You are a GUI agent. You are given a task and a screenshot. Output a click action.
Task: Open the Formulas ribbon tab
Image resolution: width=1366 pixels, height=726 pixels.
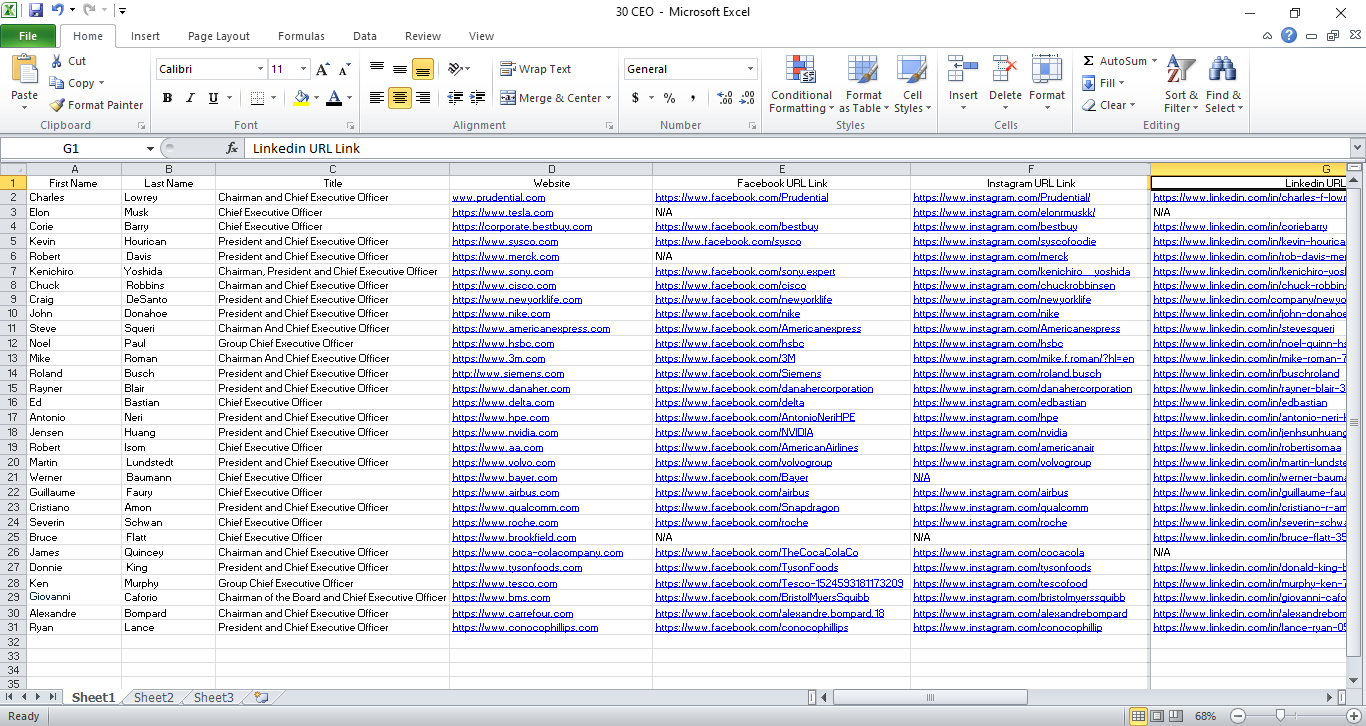pos(301,36)
